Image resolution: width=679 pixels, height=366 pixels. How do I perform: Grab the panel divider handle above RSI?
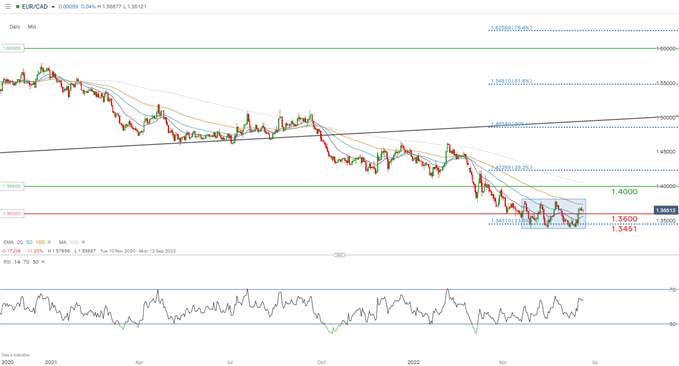click(340, 255)
